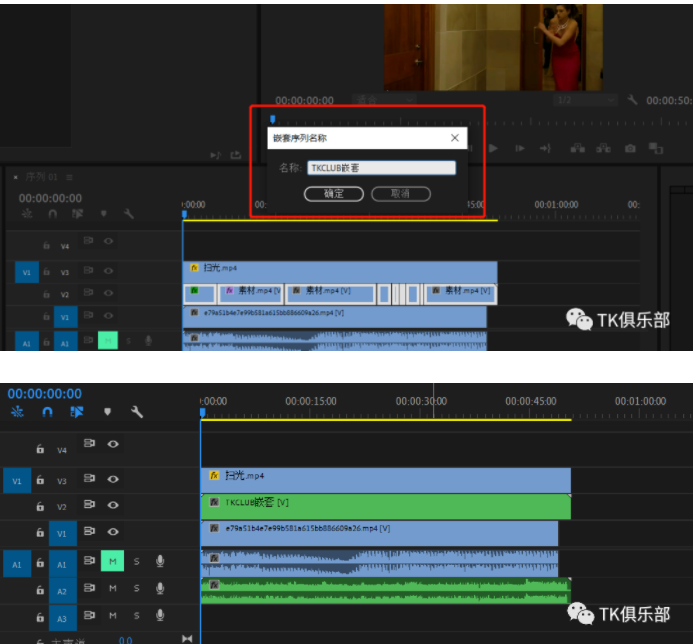Screen dimensions: 697x644
Task: Click the insert-as-nest icon in lower timeline
Action: tap(17, 412)
